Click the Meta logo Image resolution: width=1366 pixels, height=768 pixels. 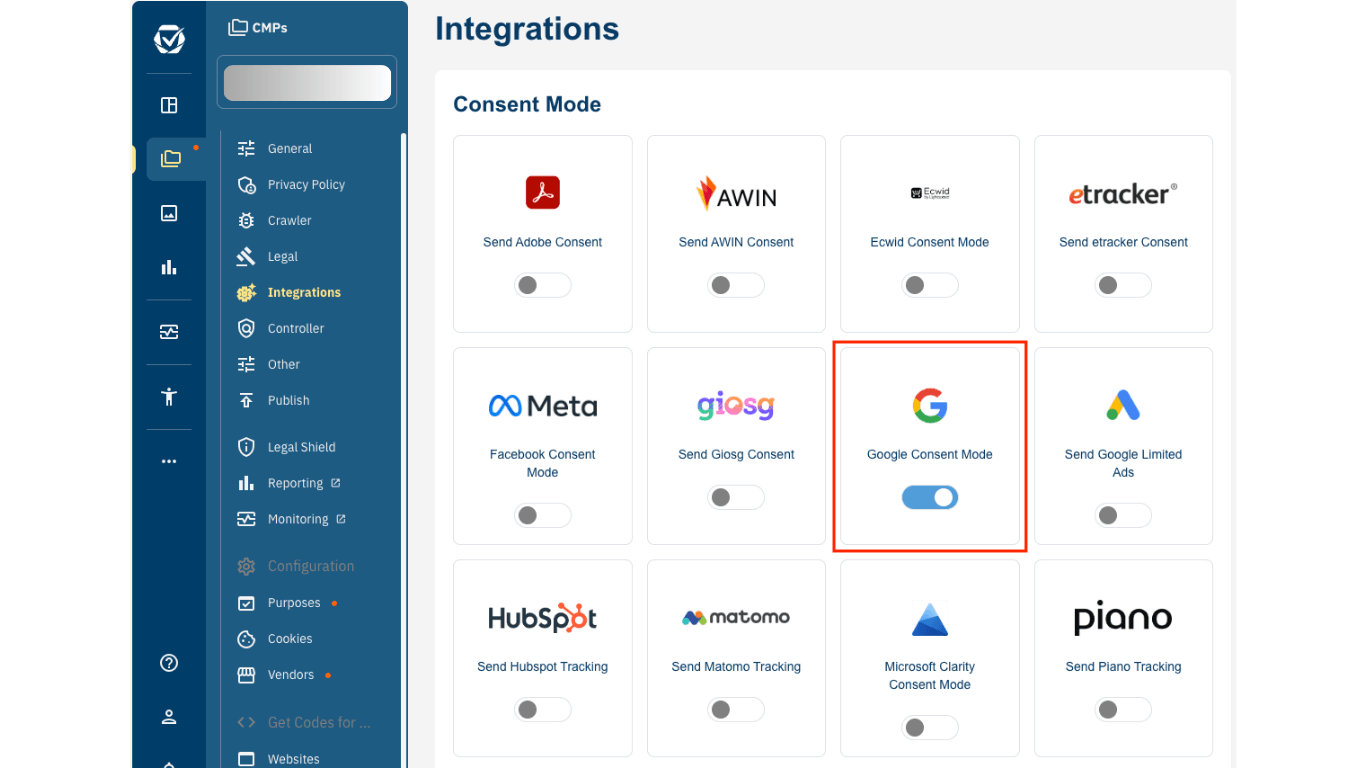pyautogui.click(x=543, y=405)
